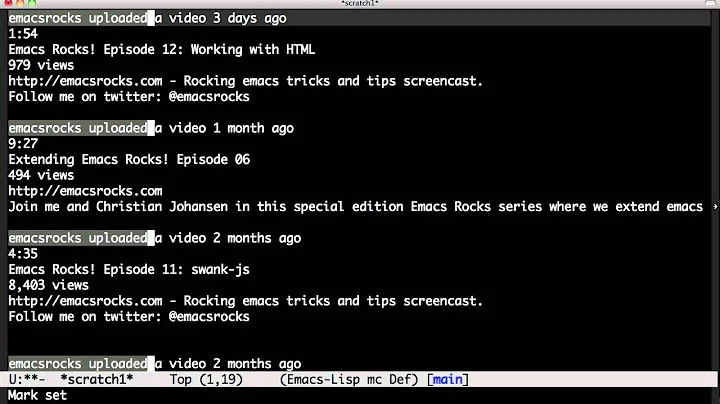
Task: Click "a video 3 days ago" text
Action: click(x=221, y=18)
